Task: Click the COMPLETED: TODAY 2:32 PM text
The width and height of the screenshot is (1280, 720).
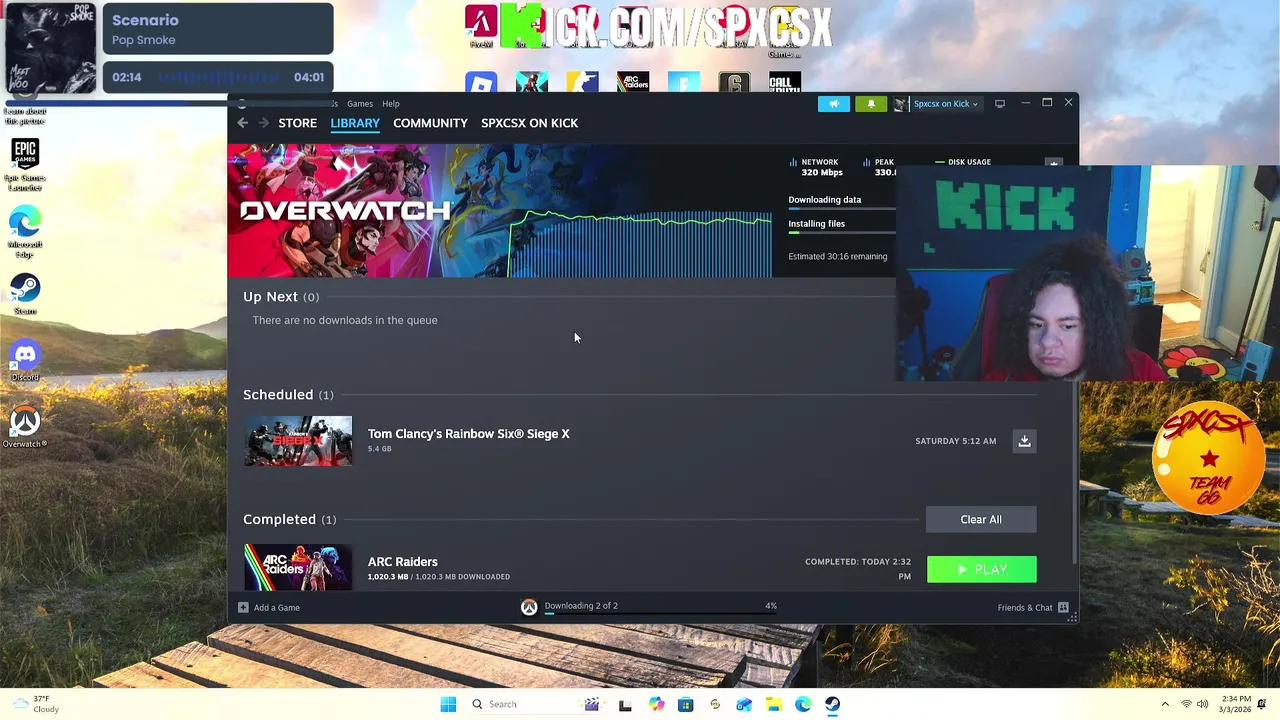Action: 858,568
